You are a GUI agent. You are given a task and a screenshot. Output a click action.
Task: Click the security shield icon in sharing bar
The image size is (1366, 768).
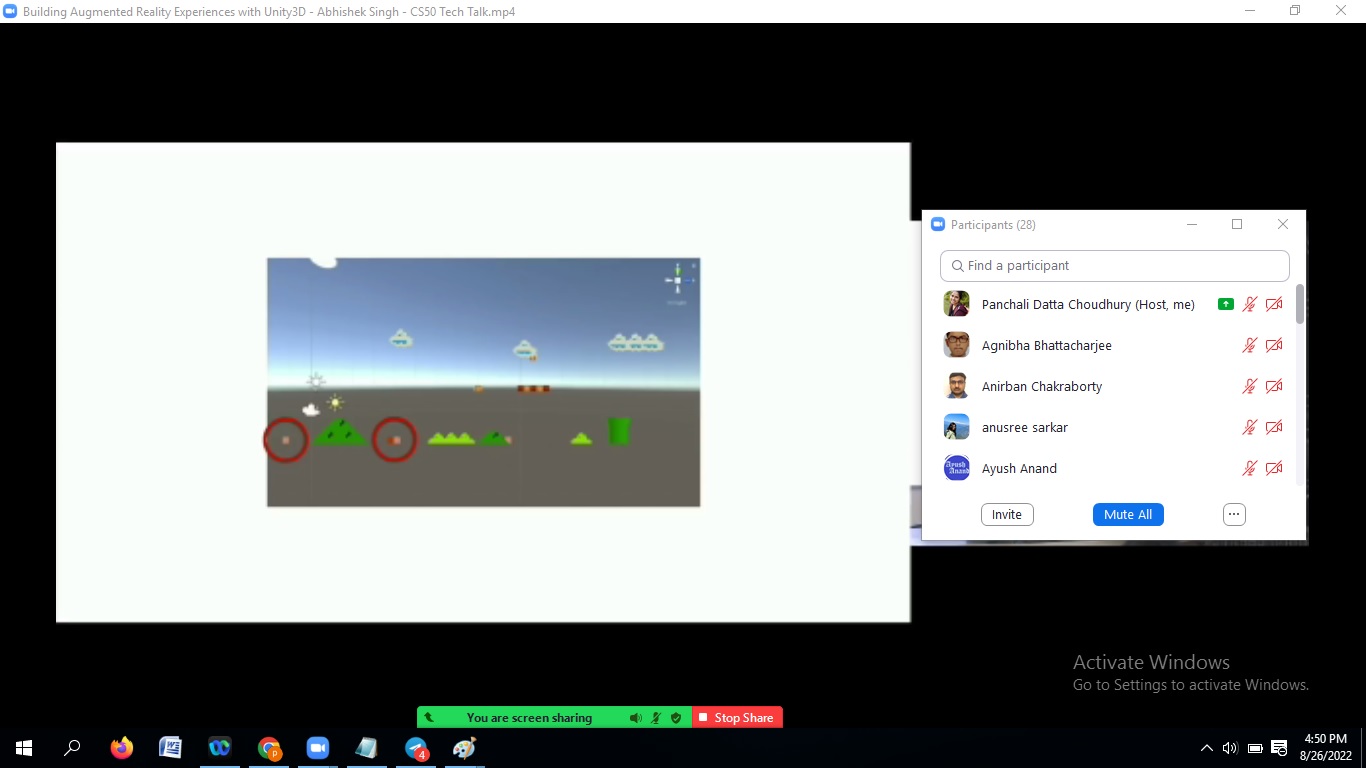[x=676, y=717]
